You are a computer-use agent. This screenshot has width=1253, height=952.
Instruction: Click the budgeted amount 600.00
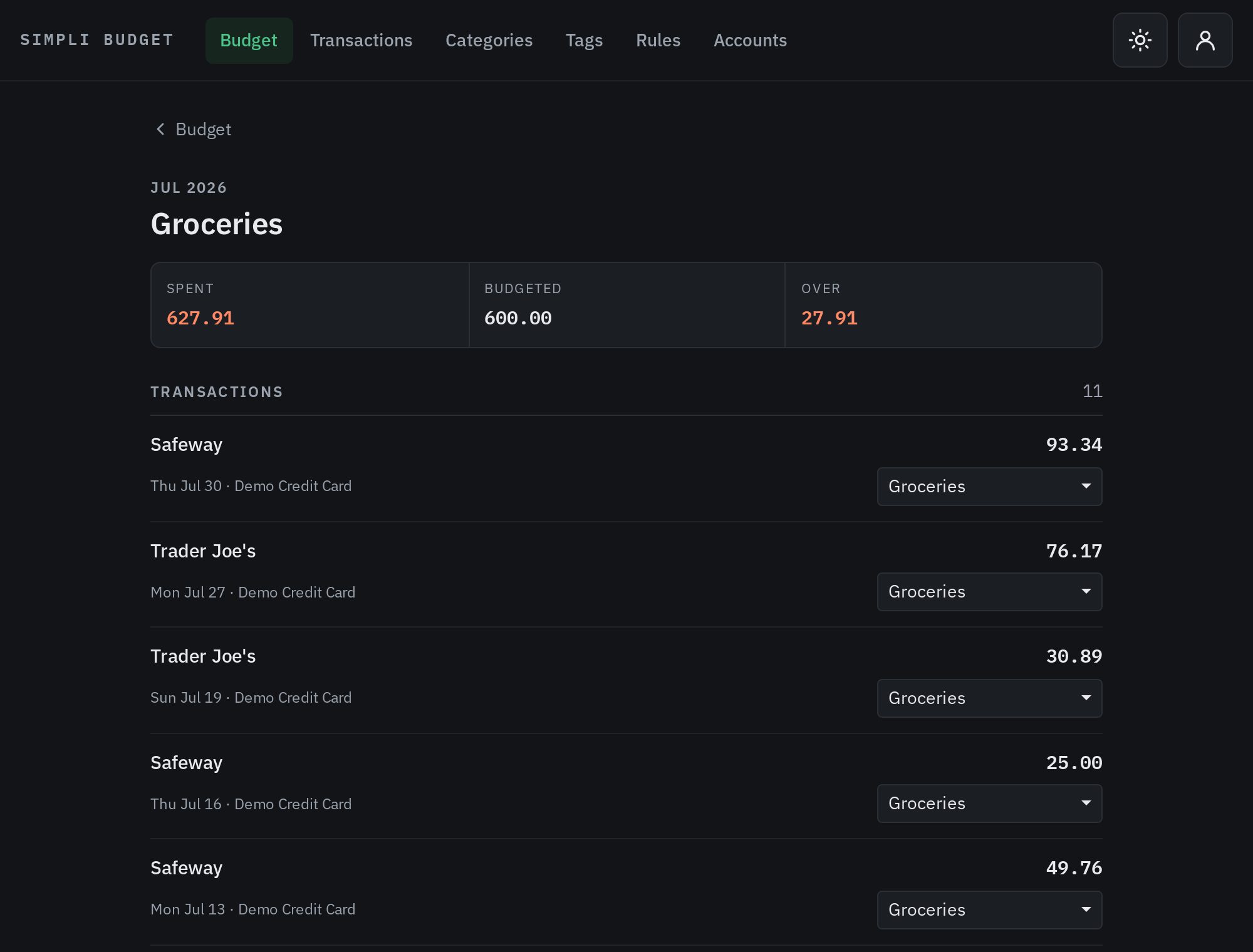[517, 318]
